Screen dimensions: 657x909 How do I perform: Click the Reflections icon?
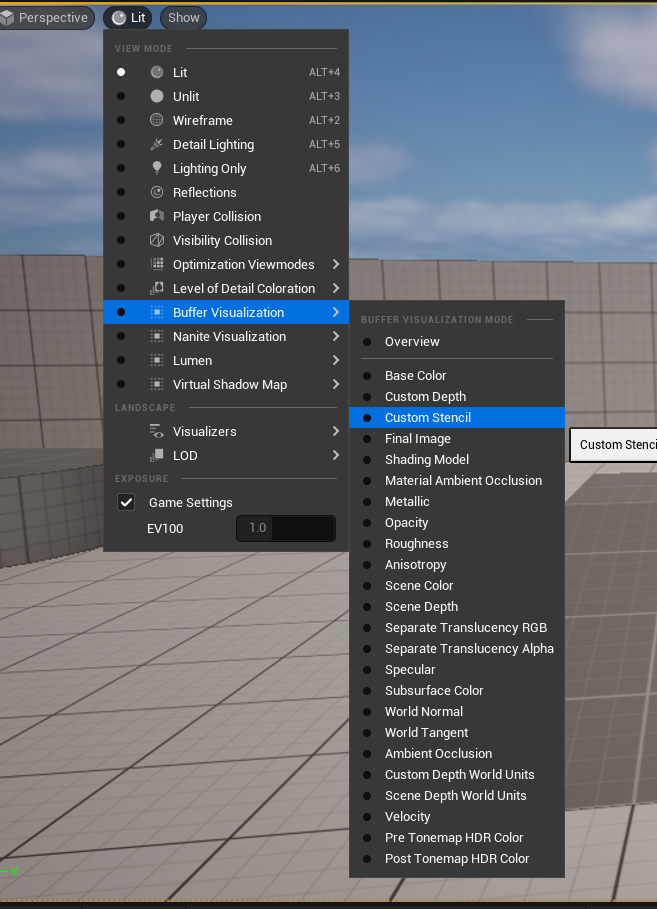(157, 192)
